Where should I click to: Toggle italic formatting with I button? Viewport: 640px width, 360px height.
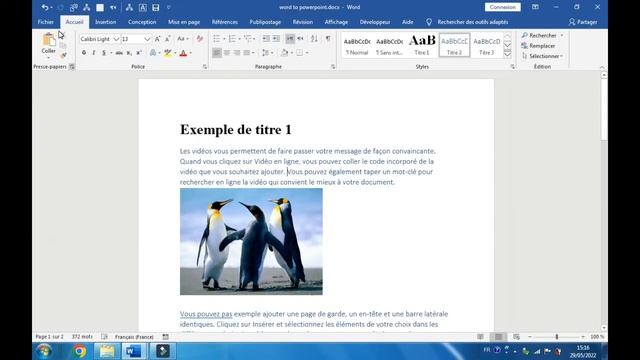tap(94, 53)
